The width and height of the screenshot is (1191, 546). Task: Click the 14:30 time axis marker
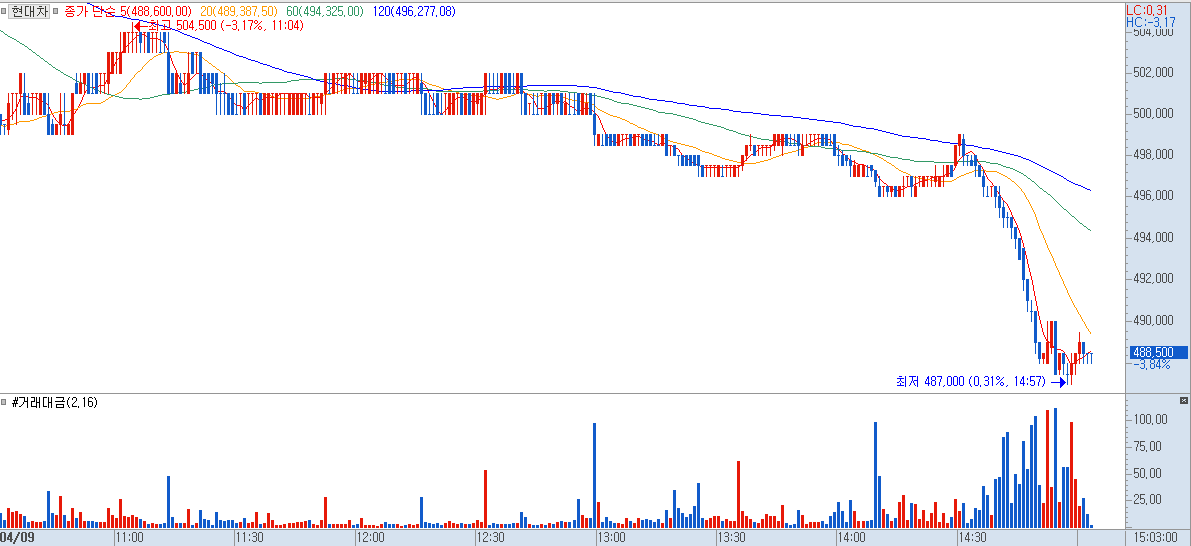coord(971,538)
